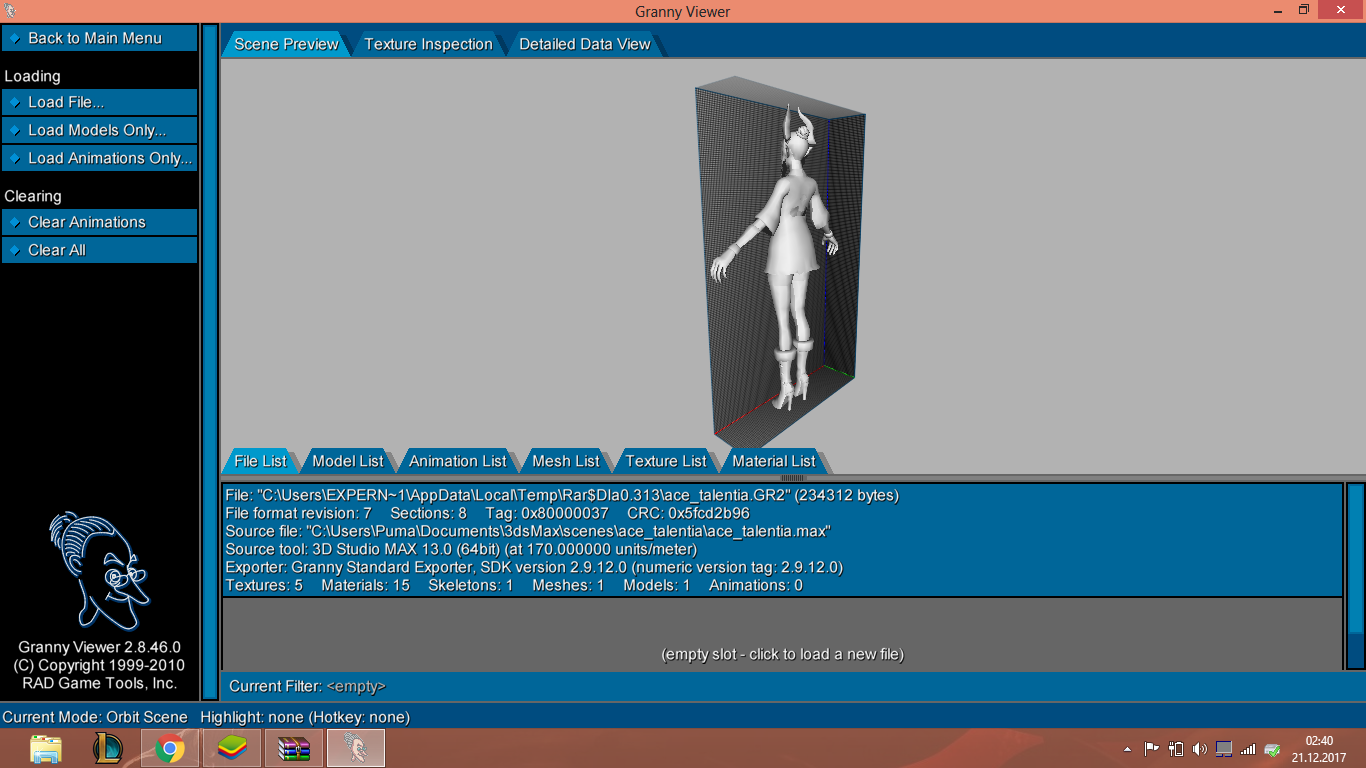
Task: Click the "Materials: 15" count
Action: 365,585
